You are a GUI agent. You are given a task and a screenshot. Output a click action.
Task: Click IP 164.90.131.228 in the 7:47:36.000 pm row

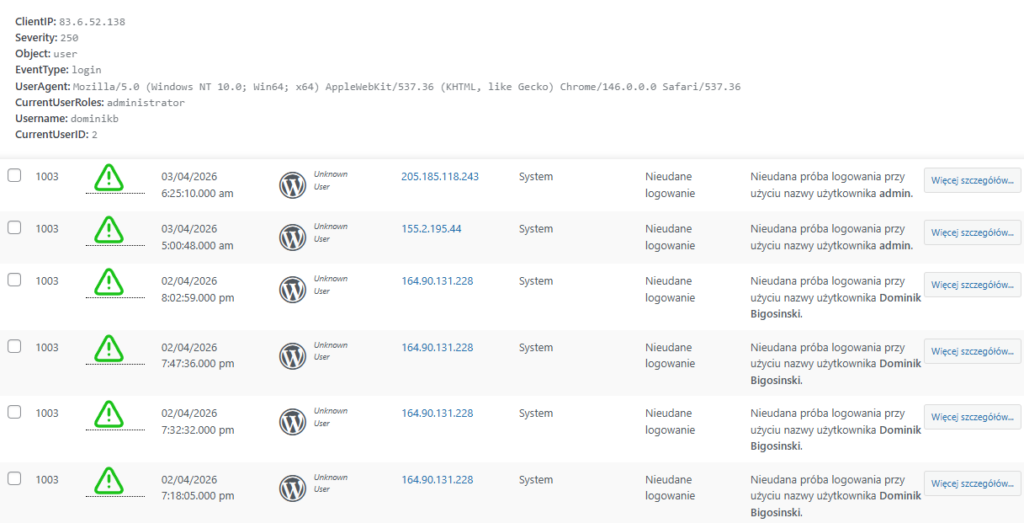coord(437,347)
